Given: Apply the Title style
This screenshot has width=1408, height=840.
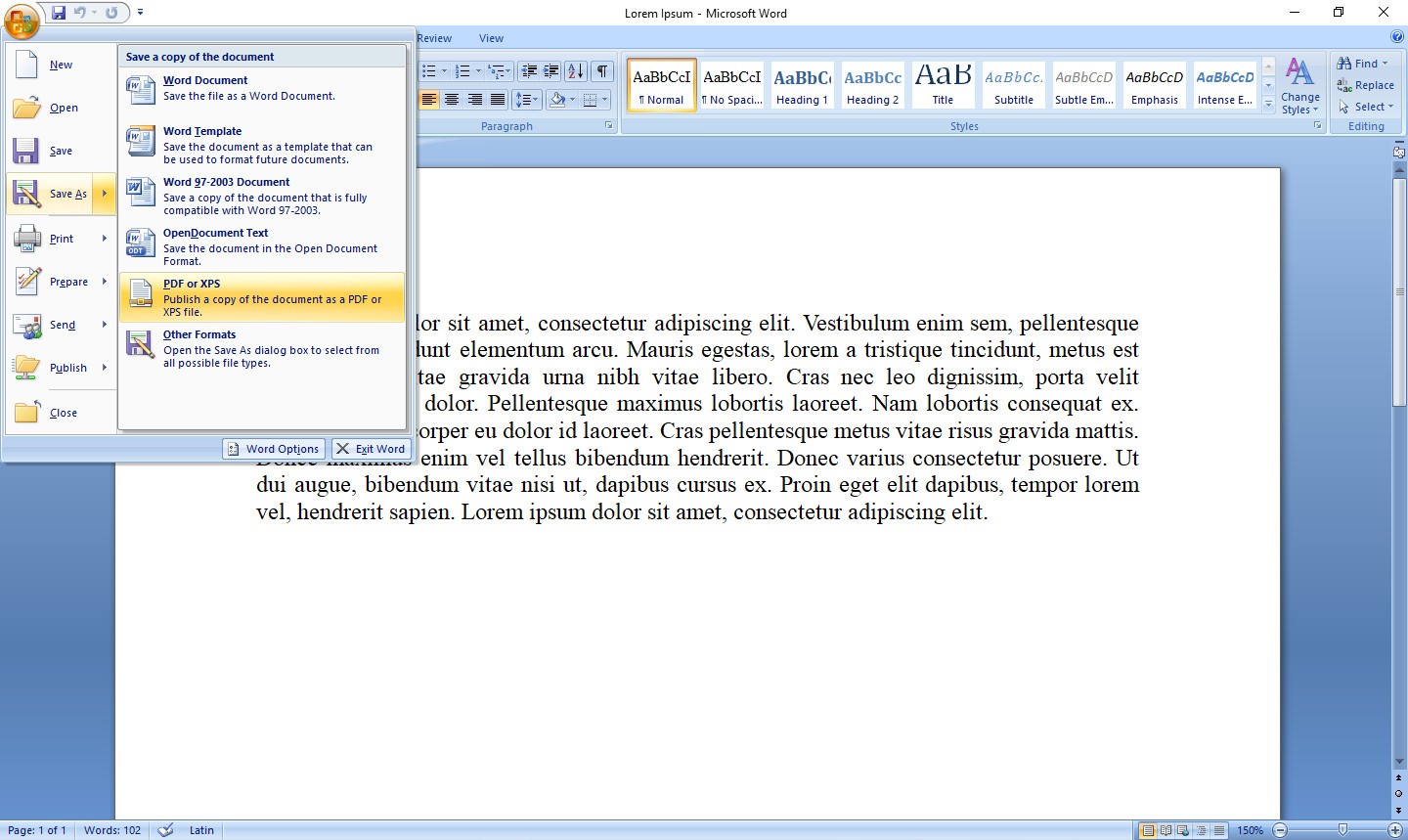Looking at the screenshot, I should 944,85.
